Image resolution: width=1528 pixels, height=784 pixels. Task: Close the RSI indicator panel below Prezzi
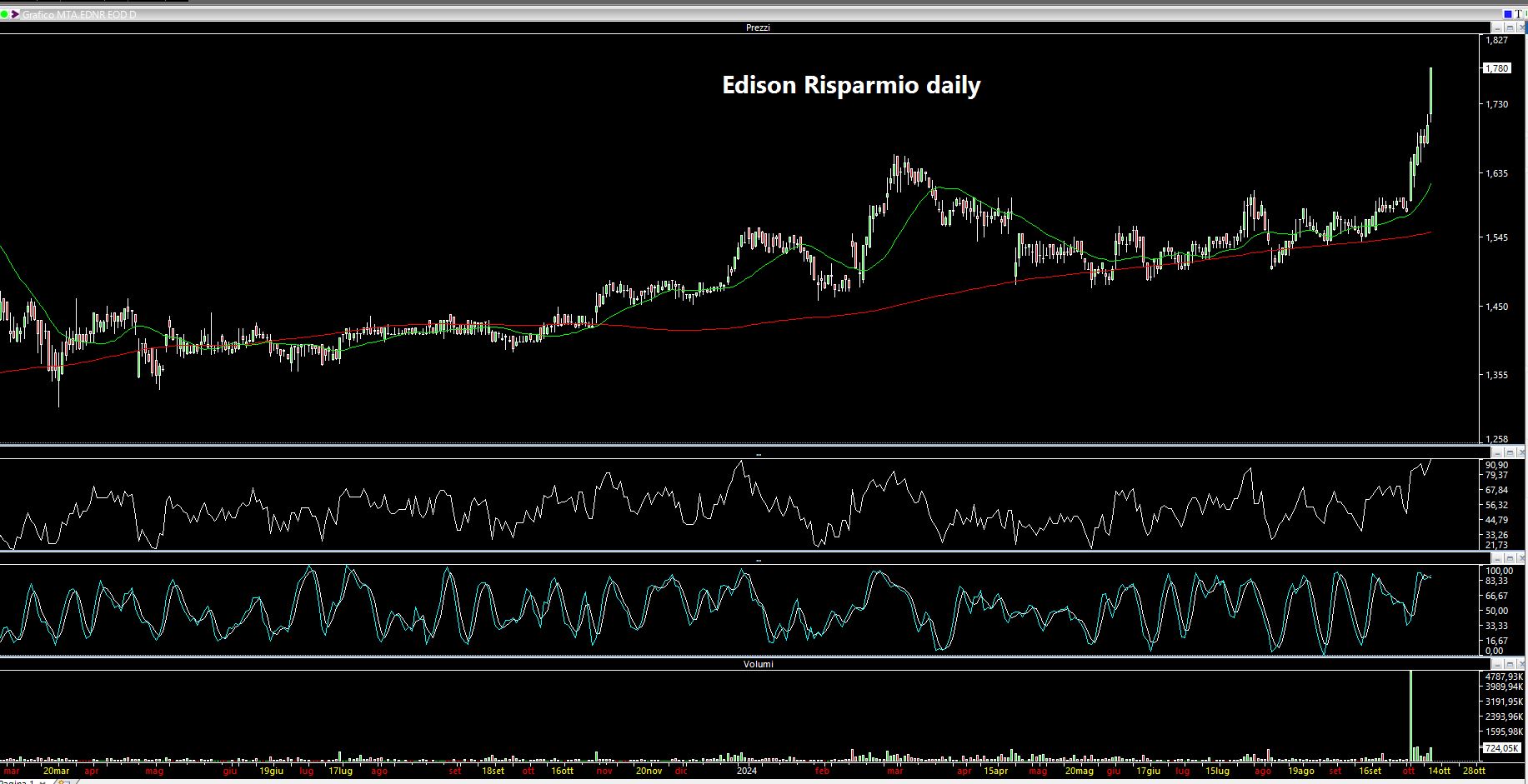(1521, 452)
